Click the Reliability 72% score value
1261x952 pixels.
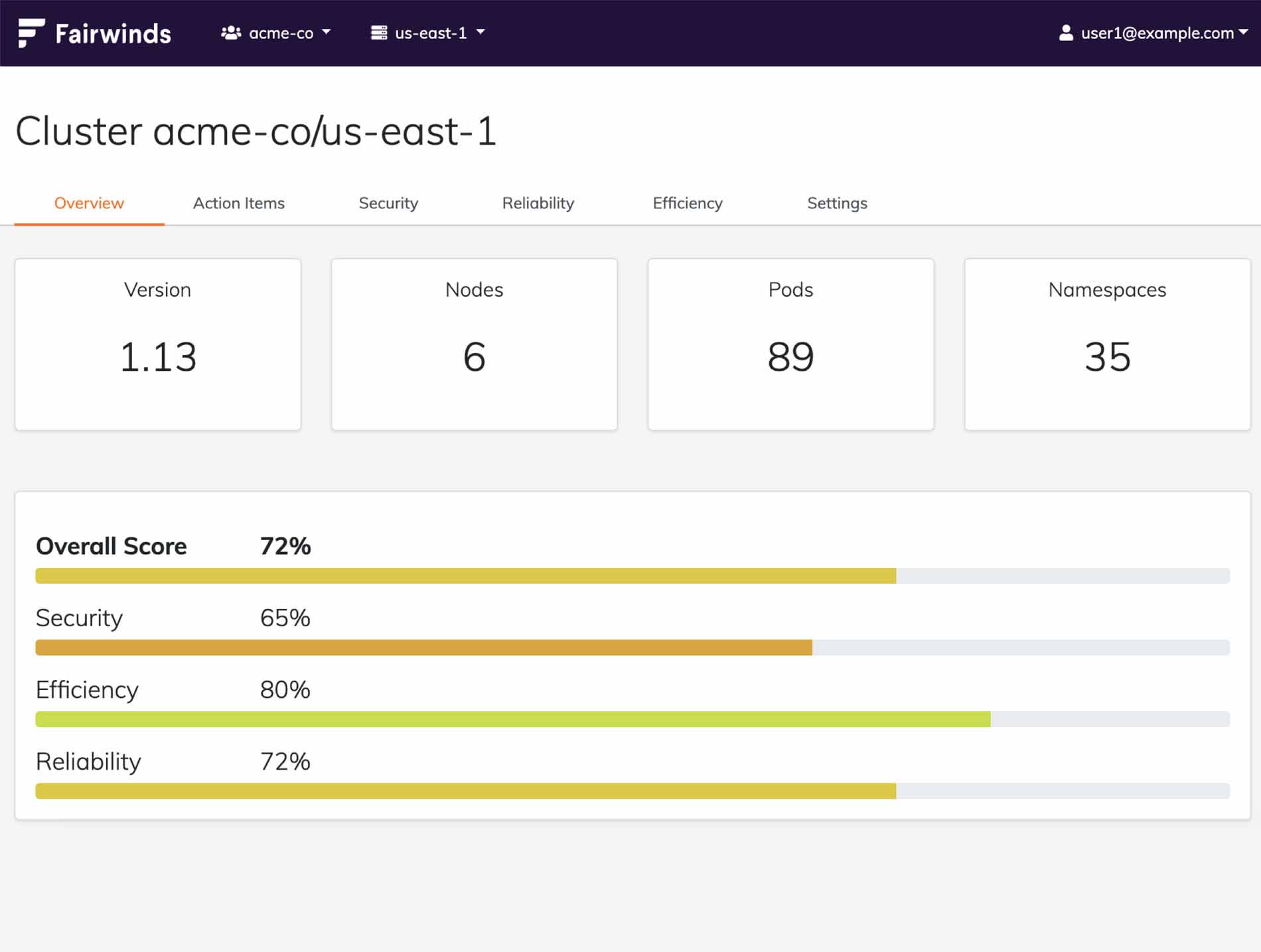pyautogui.click(x=285, y=761)
